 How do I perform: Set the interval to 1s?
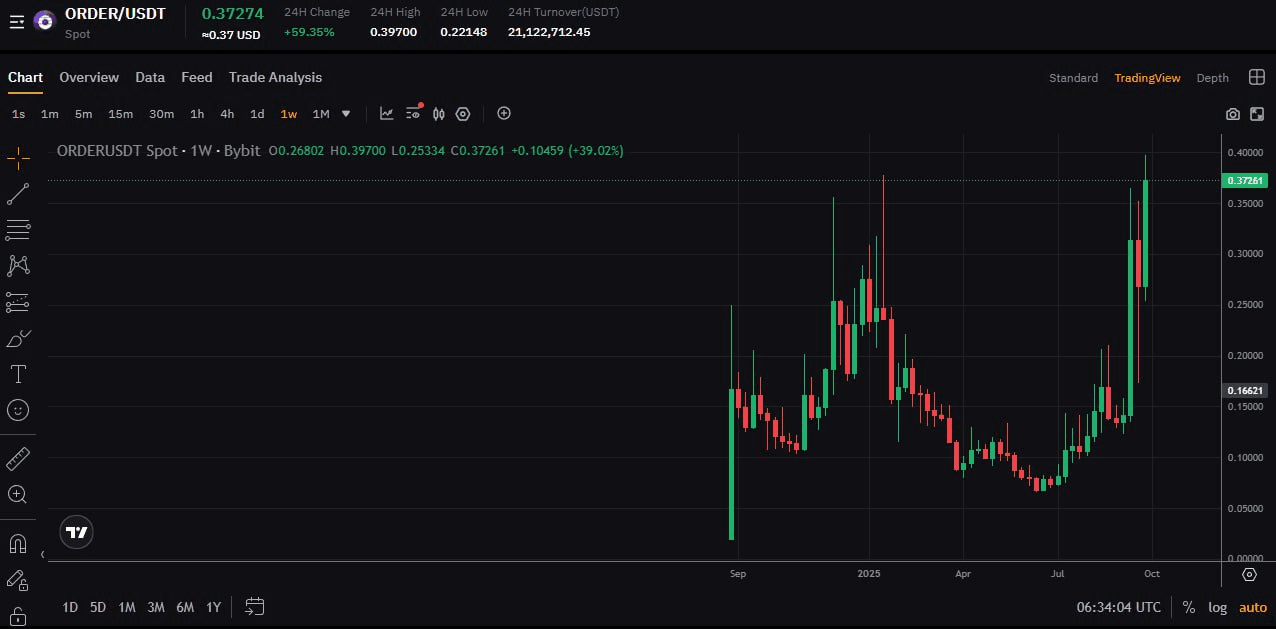click(19, 114)
